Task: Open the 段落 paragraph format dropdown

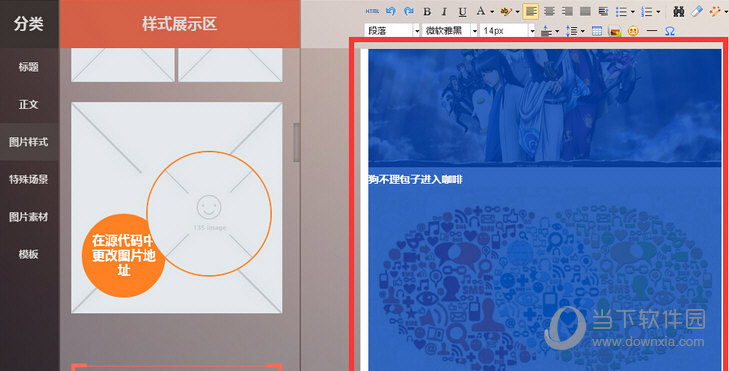Action: coord(392,31)
